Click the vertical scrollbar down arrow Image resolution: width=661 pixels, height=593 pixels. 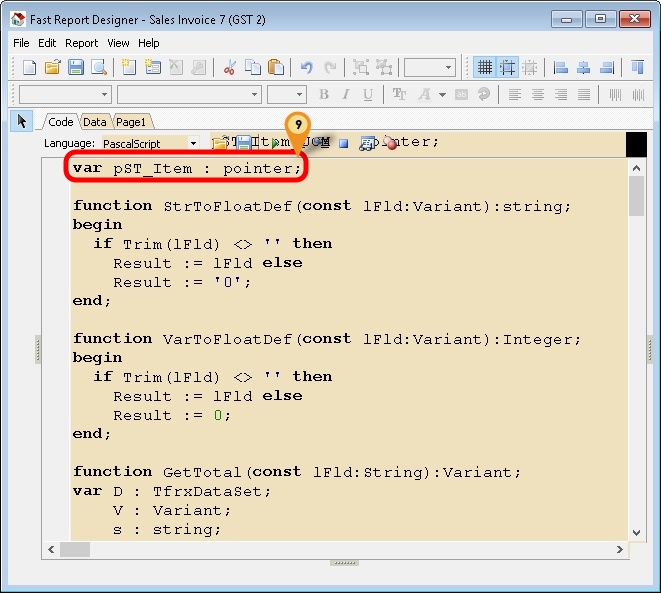pyautogui.click(x=636, y=532)
